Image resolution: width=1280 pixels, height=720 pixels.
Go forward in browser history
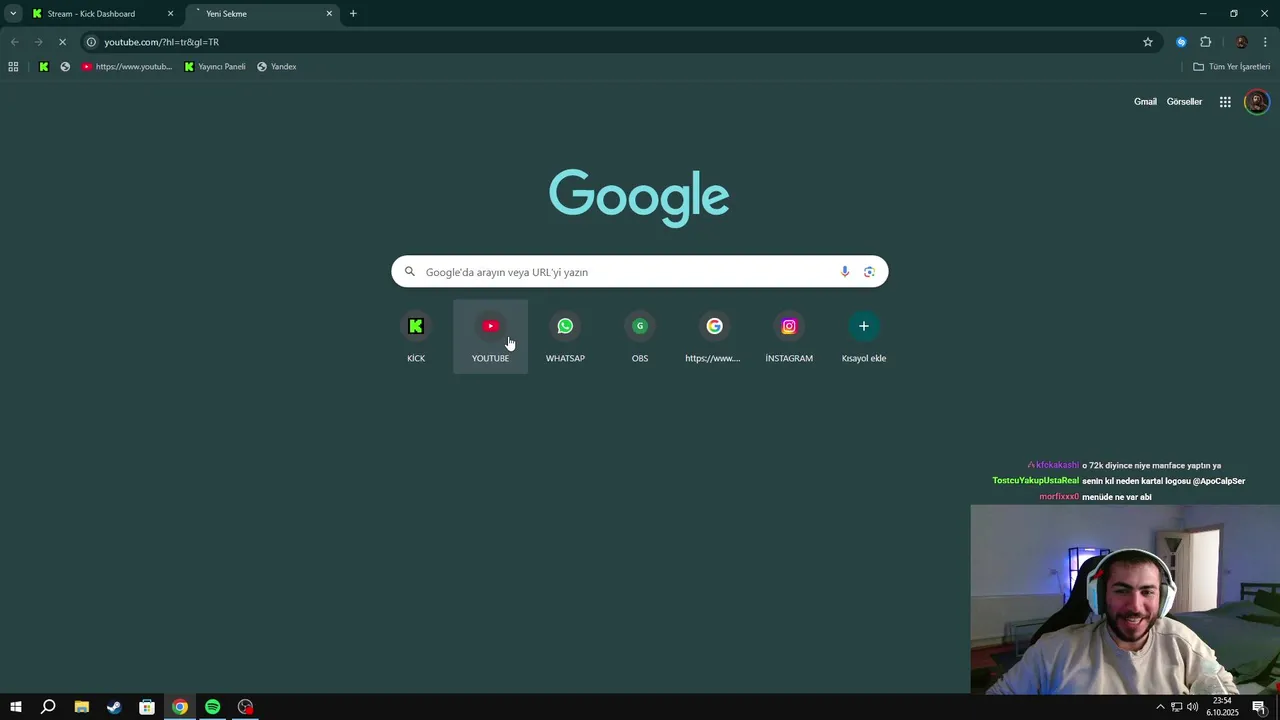coord(38,42)
